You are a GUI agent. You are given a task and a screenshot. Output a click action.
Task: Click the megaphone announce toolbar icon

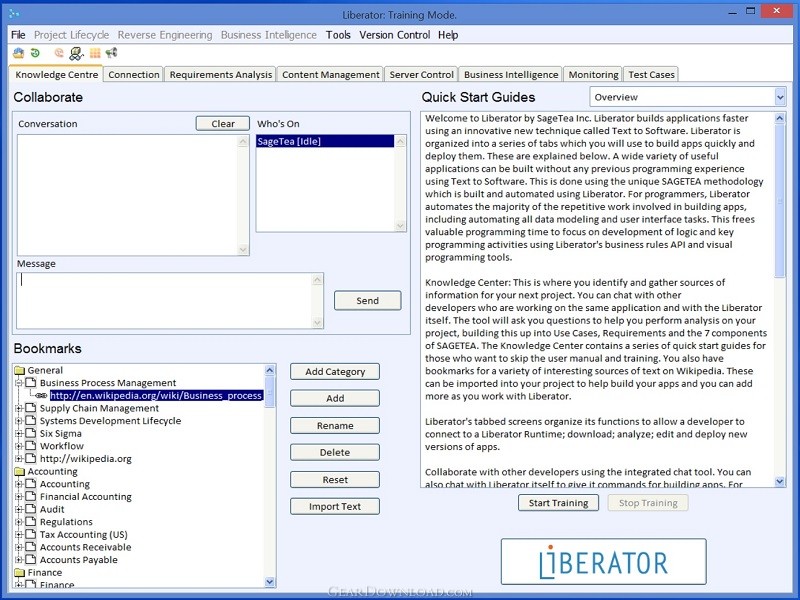coord(111,53)
